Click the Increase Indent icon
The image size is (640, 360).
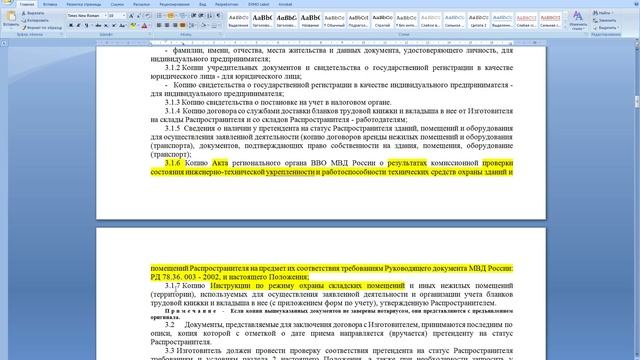(201, 16)
